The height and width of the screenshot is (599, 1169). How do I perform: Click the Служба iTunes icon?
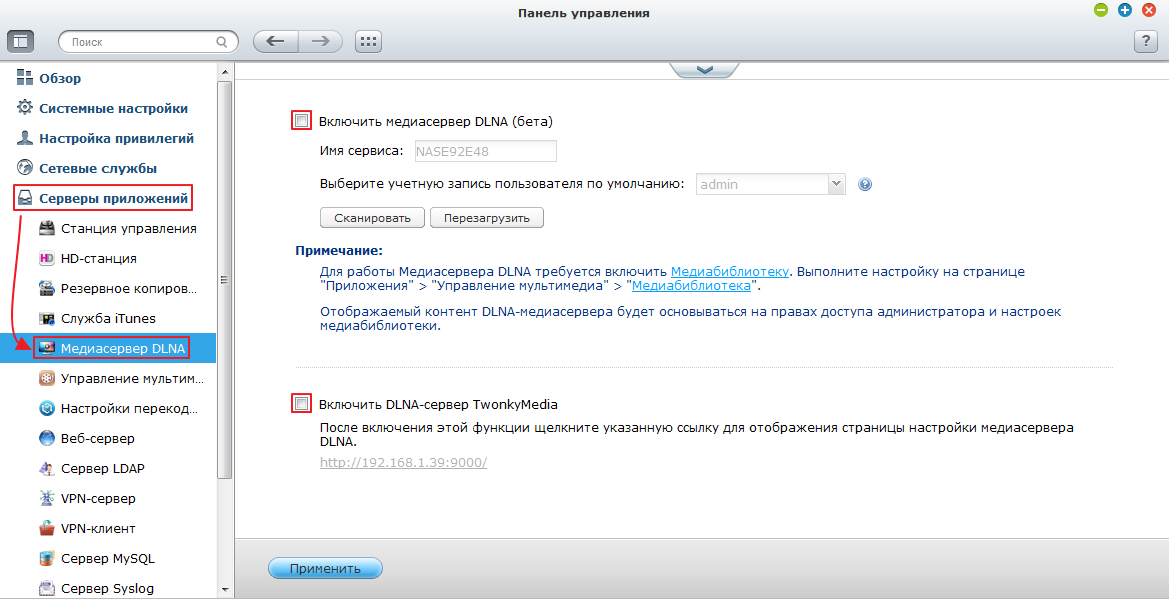47,319
